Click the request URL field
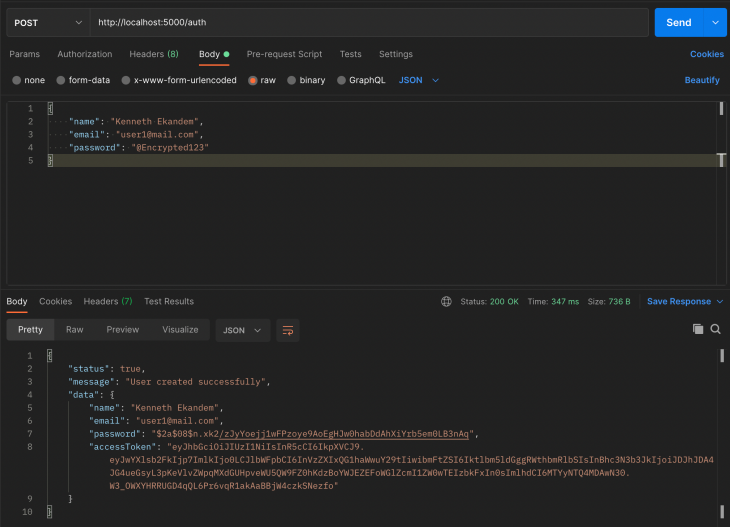This screenshot has width=730, height=527. tap(369, 22)
